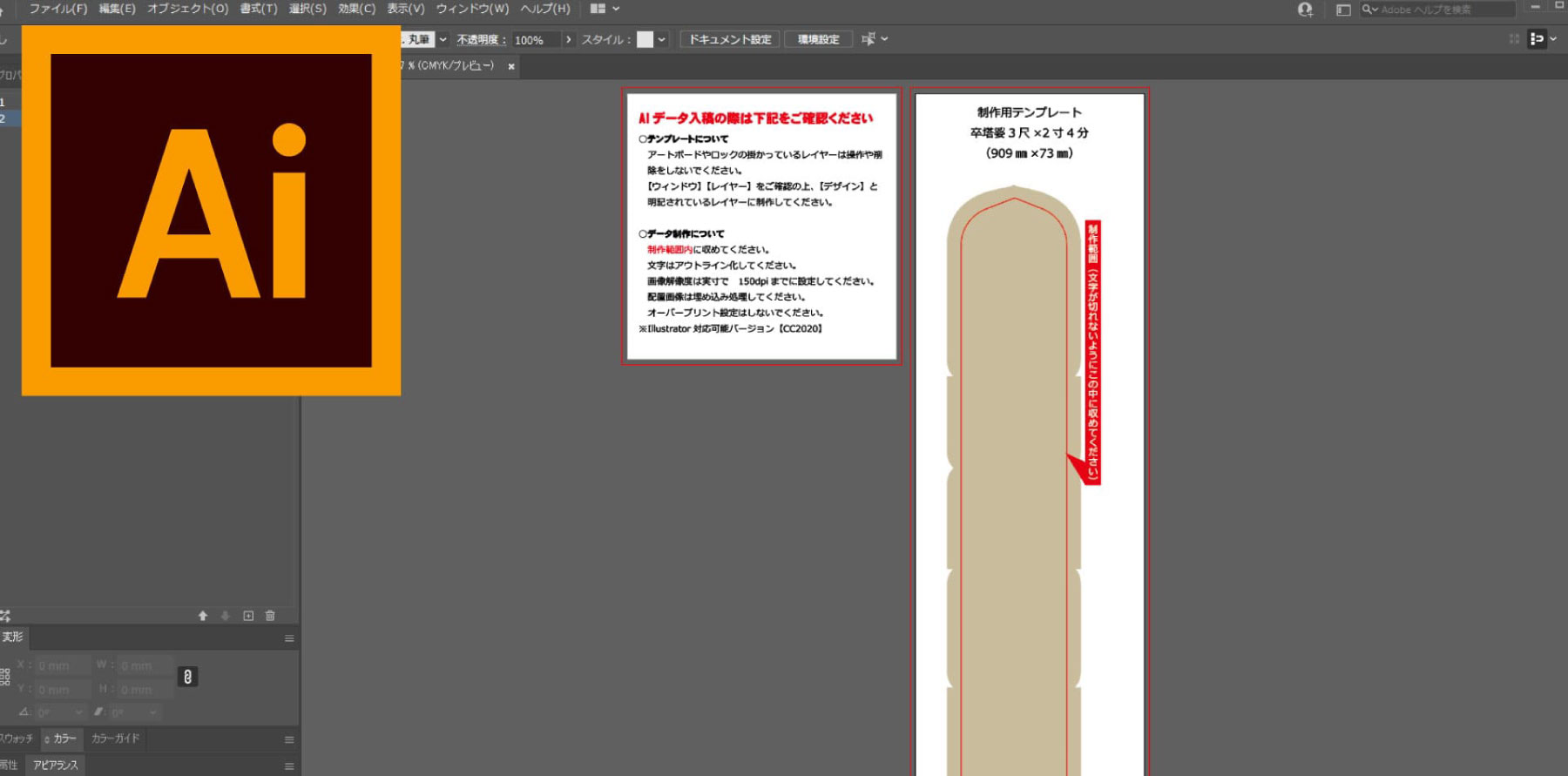Screen dimensions: 1568x776
Task: Open the 選択(S) menu
Action: (308, 9)
